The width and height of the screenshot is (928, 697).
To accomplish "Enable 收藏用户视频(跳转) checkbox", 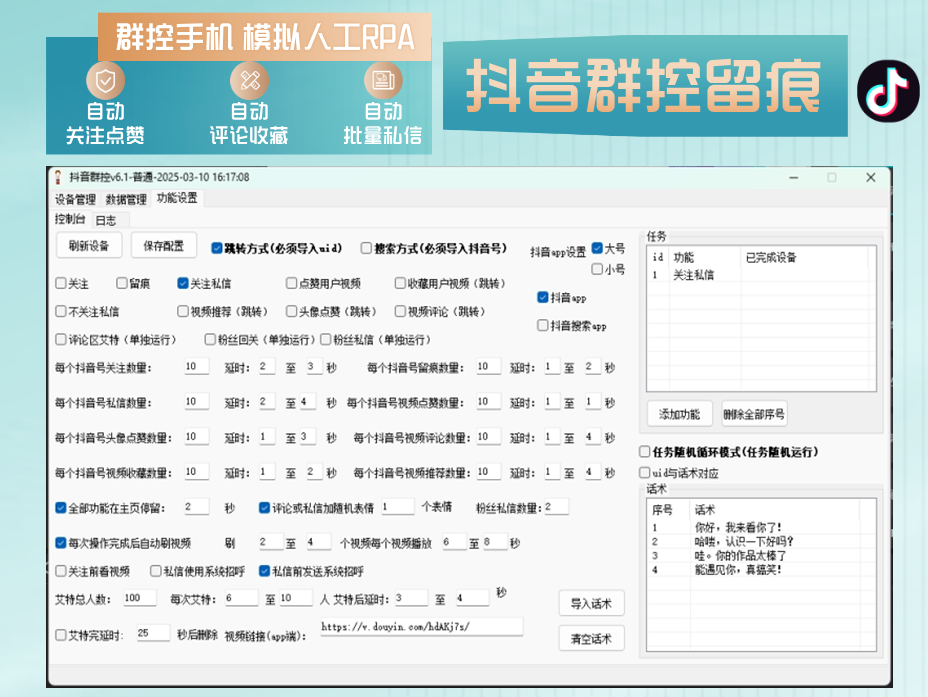I will (400, 283).
